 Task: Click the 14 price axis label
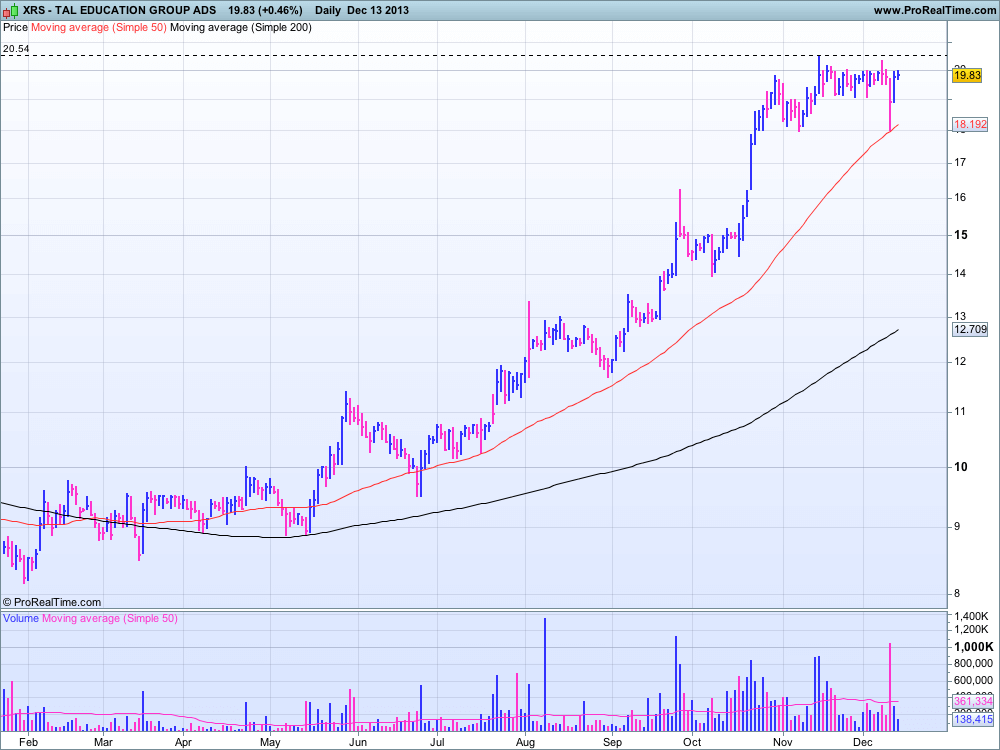pyautogui.click(x=960, y=274)
